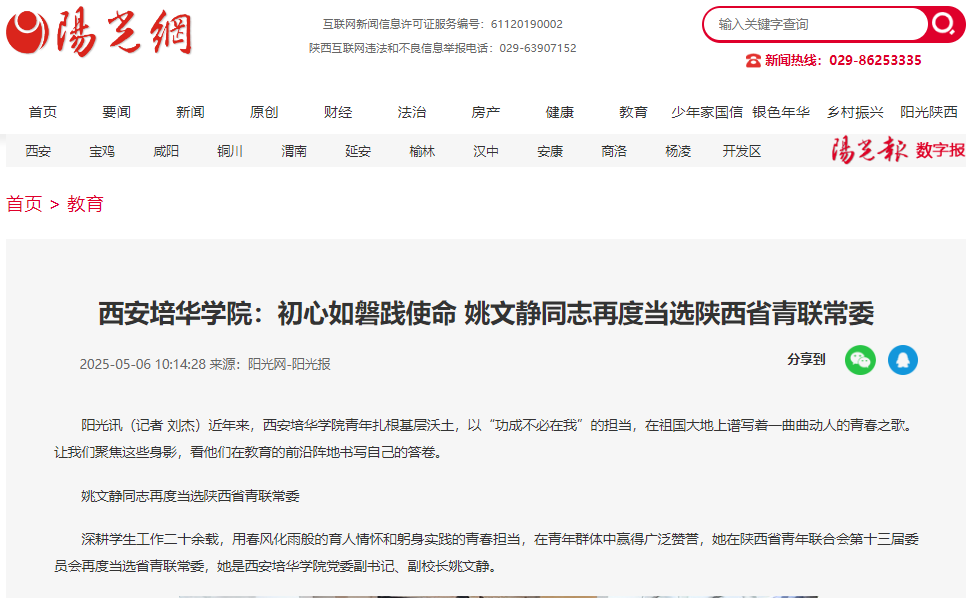966x598 pixels.
Task: Click the 首页 breadcrumb link
Action: click(24, 204)
